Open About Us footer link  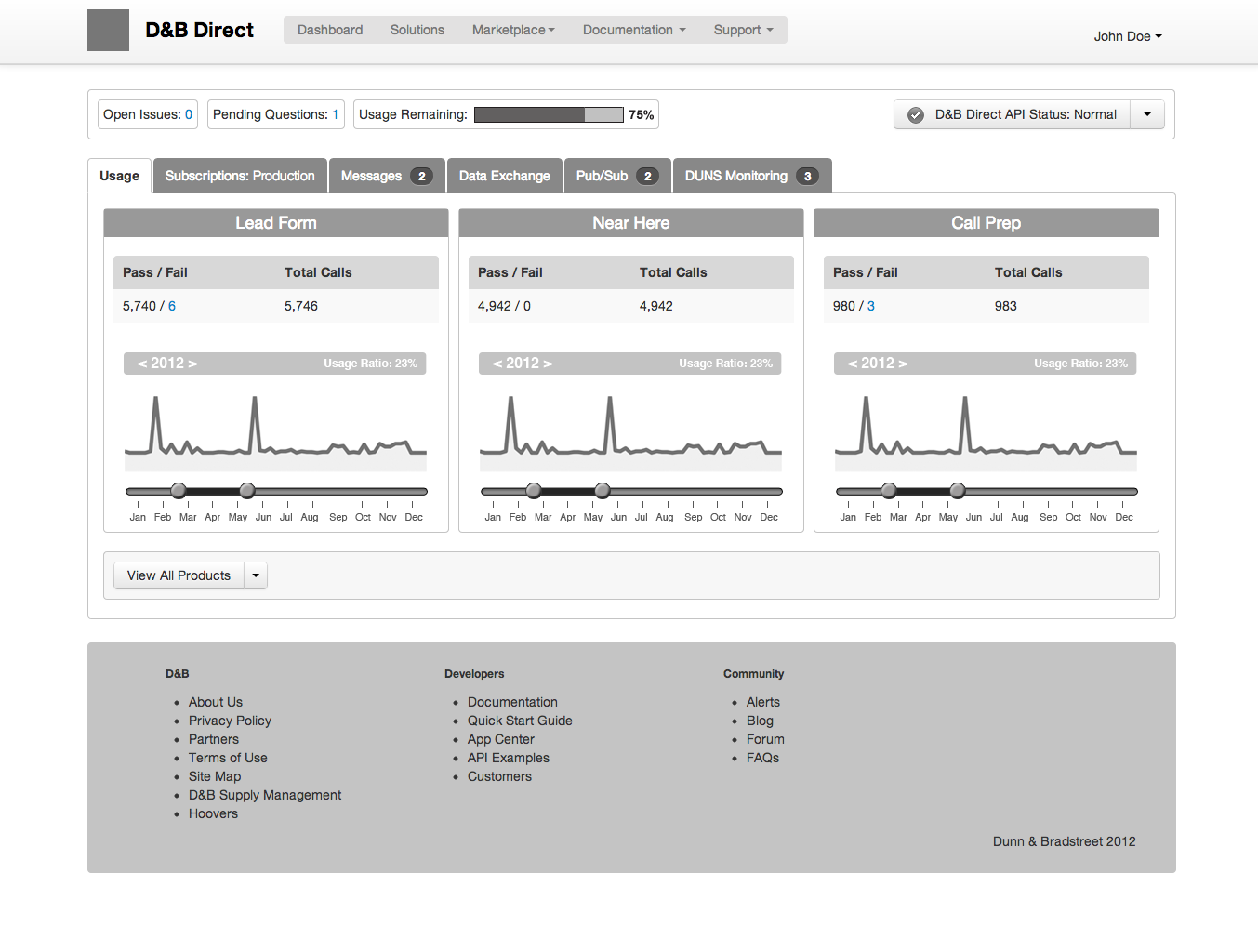click(x=216, y=702)
